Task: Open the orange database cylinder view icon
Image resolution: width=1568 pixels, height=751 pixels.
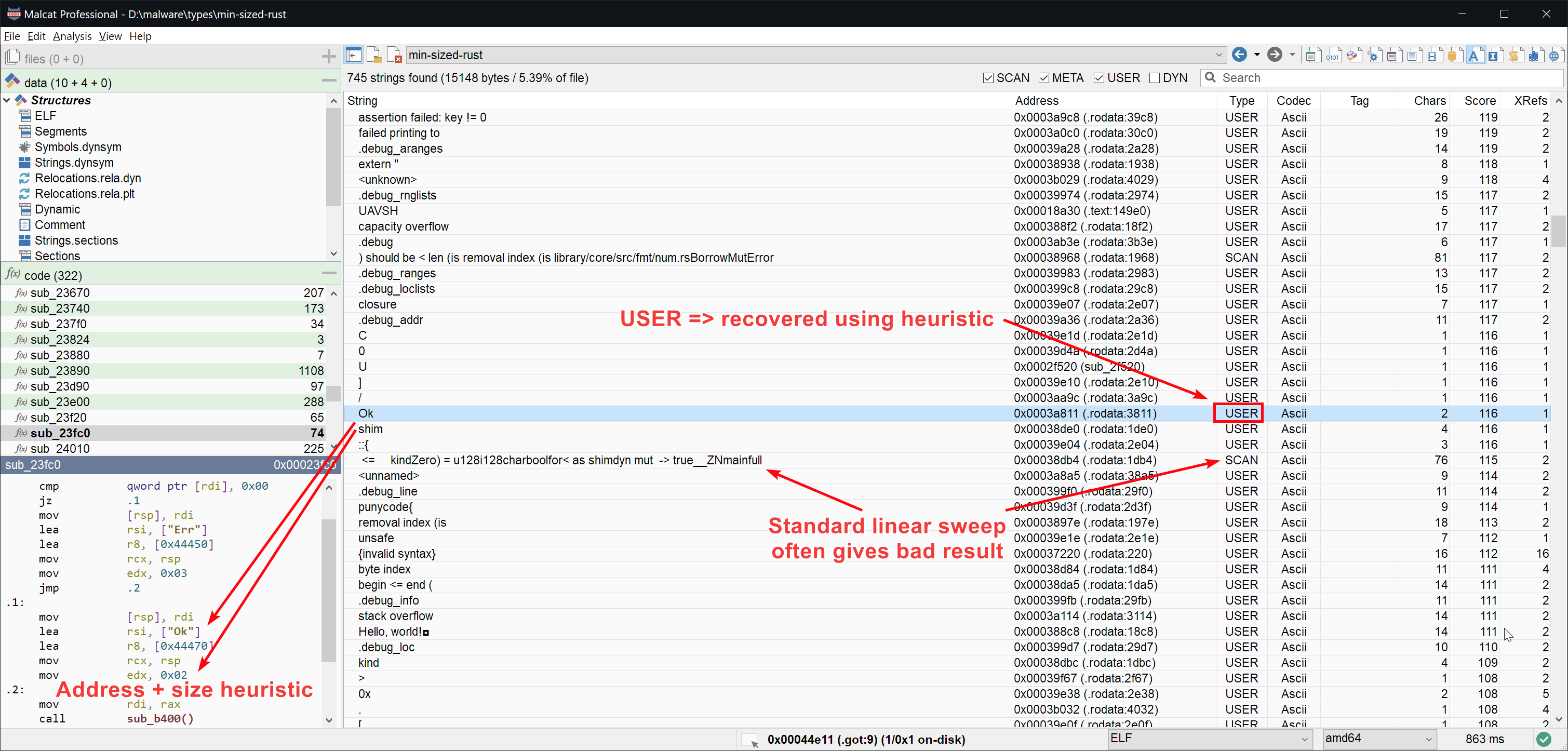Action: [1455, 56]
